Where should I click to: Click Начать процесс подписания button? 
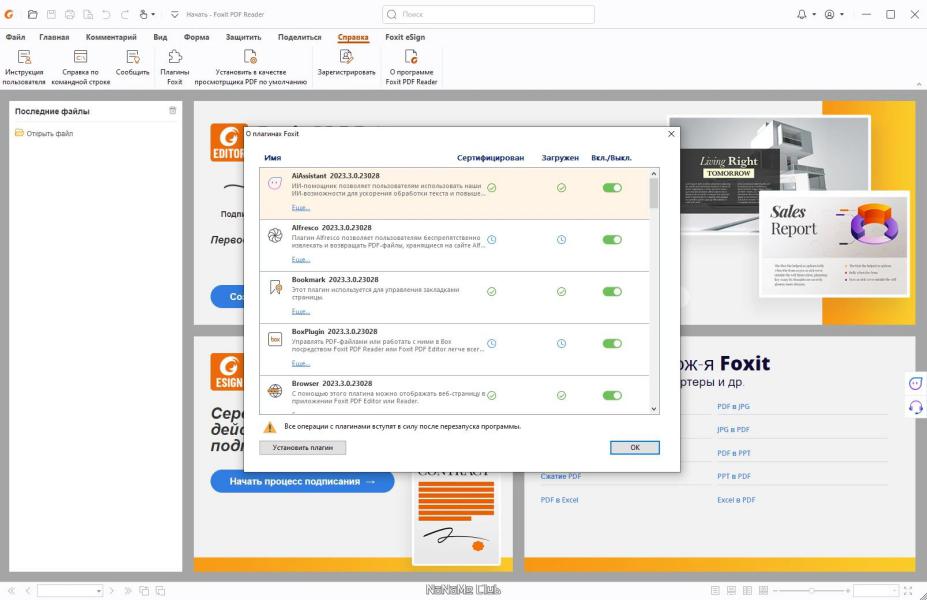tap(303, 481)
